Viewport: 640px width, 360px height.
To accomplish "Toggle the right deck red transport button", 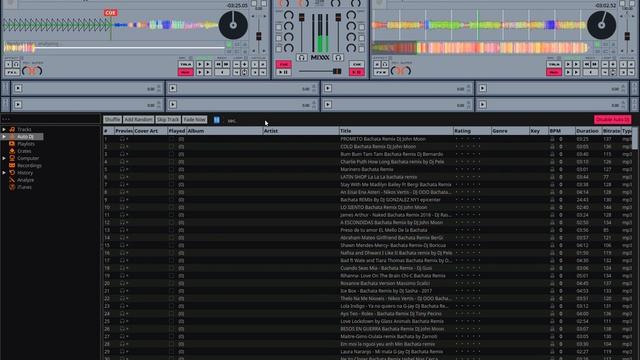I will 553,72.
